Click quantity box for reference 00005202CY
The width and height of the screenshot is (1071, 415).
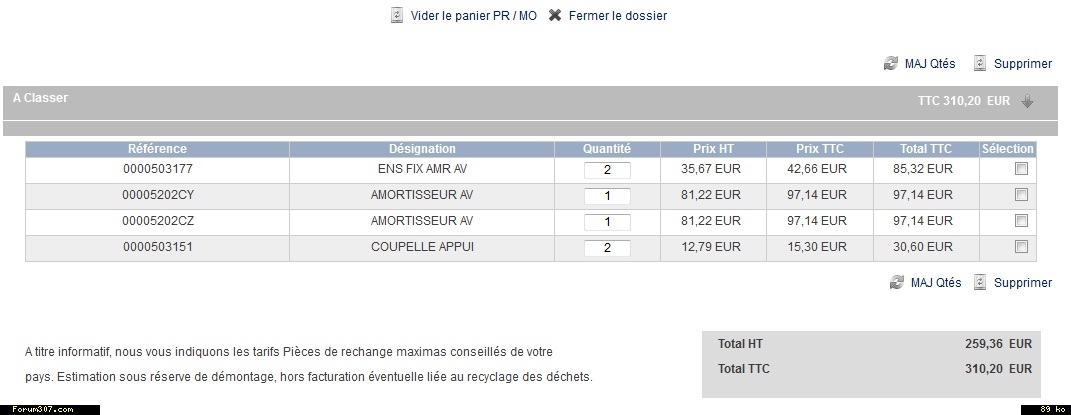click(607, 196)
